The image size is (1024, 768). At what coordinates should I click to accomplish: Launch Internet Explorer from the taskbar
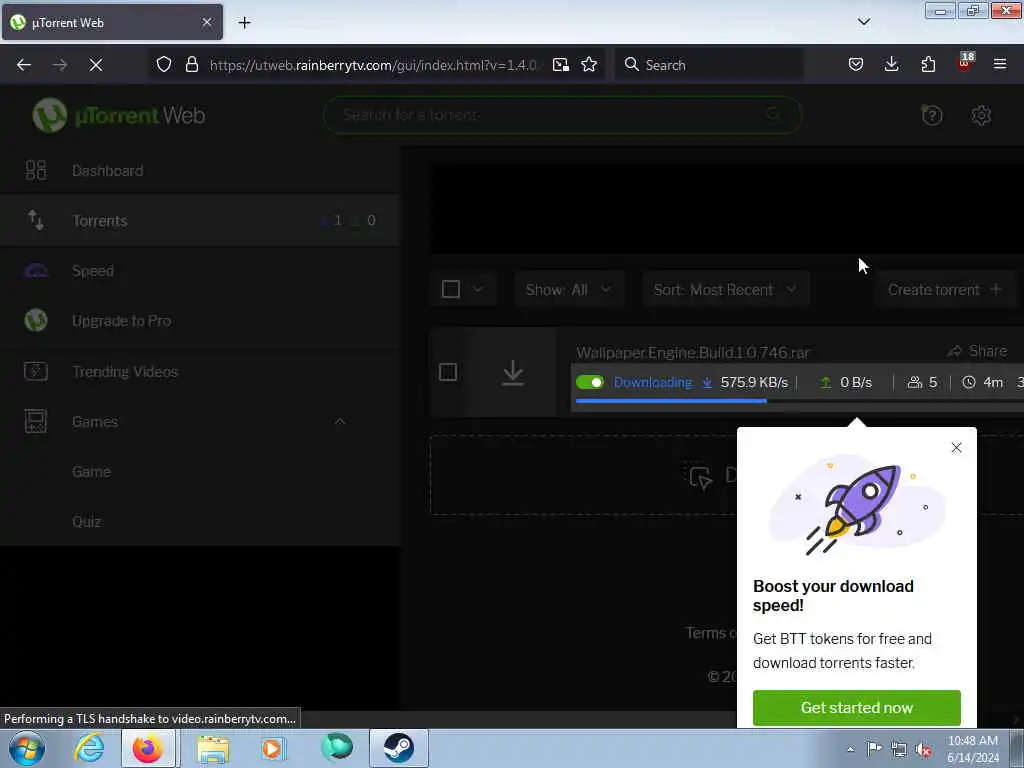click(89, 748)
